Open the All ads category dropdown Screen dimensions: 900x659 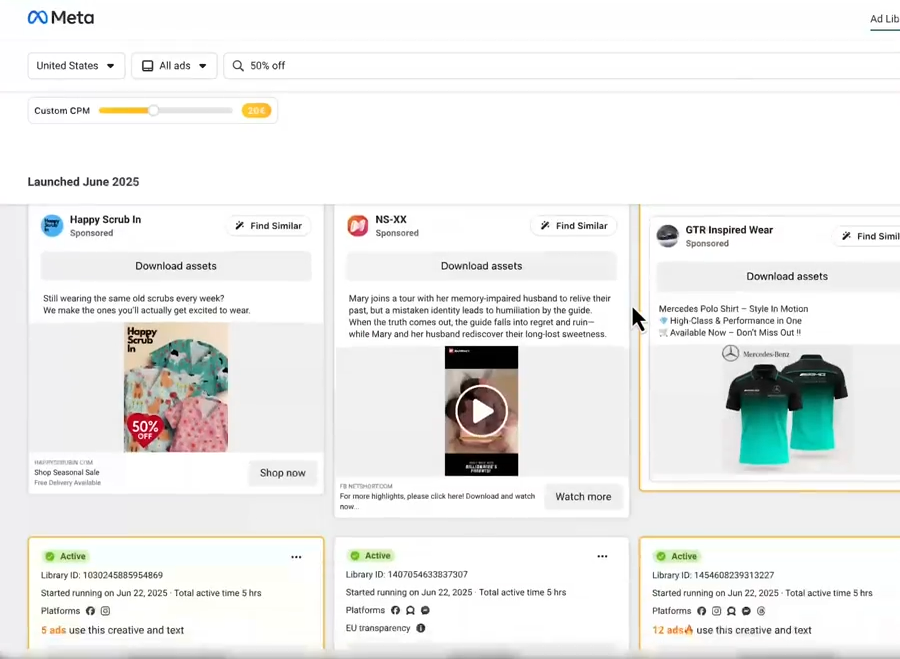tap(174, 65)
